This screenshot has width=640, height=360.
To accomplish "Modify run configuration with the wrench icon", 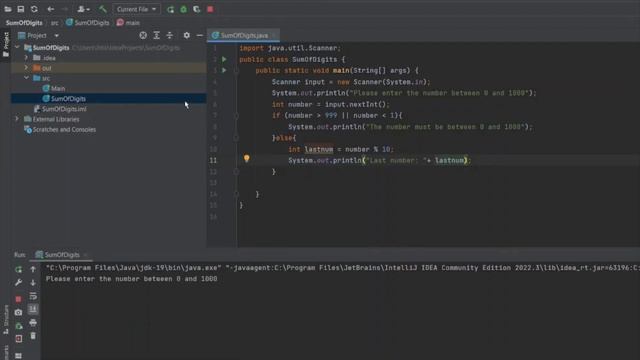I will pos(18,282).
